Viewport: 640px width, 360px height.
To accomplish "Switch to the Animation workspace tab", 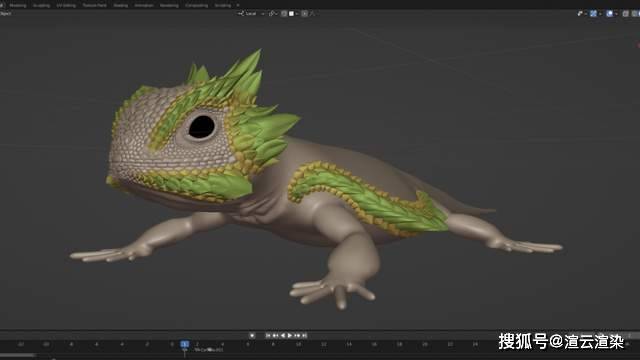I will click(x=143, y=5).
